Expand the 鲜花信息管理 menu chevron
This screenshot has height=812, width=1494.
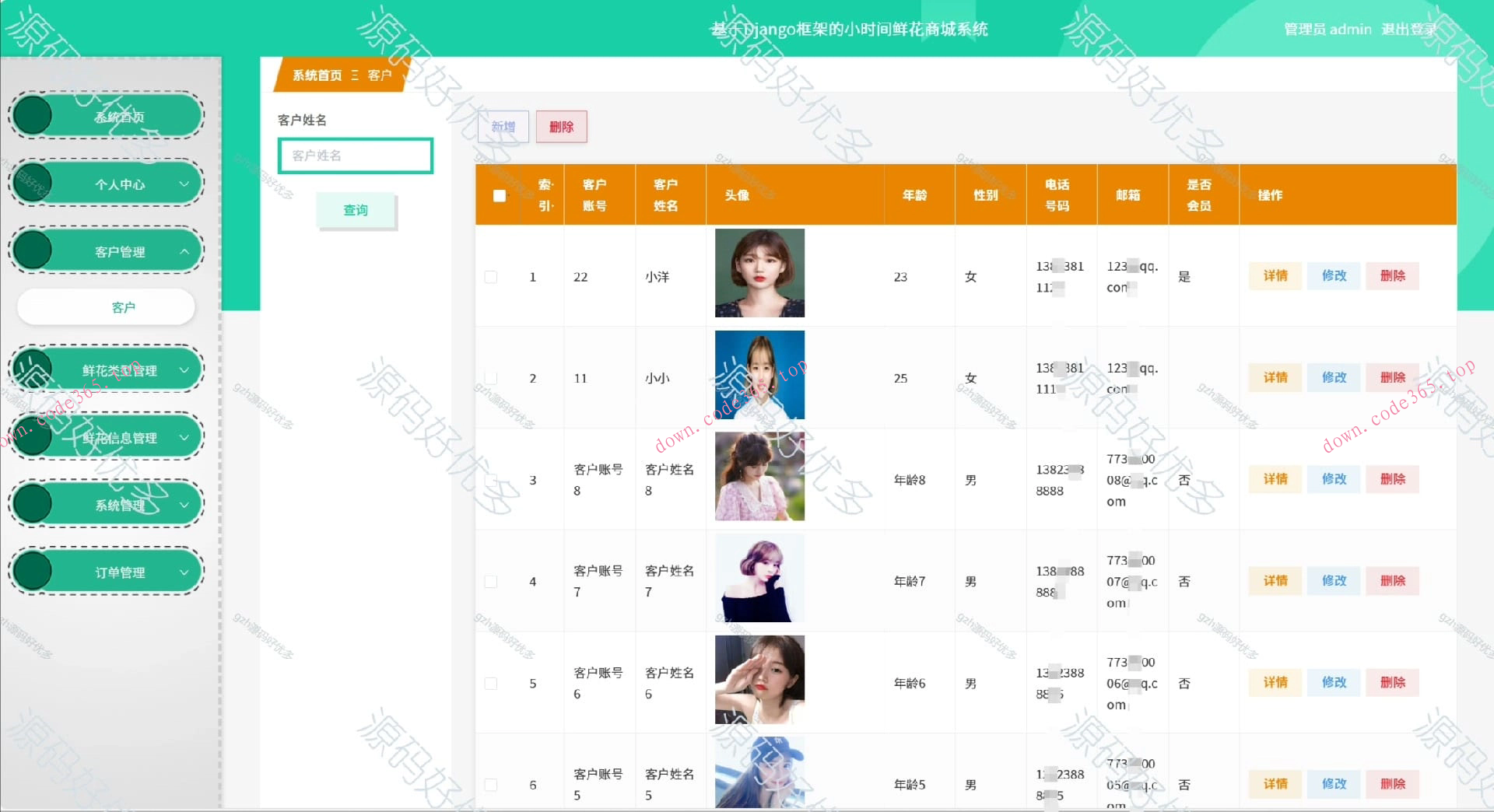click(x=184, y=438)
